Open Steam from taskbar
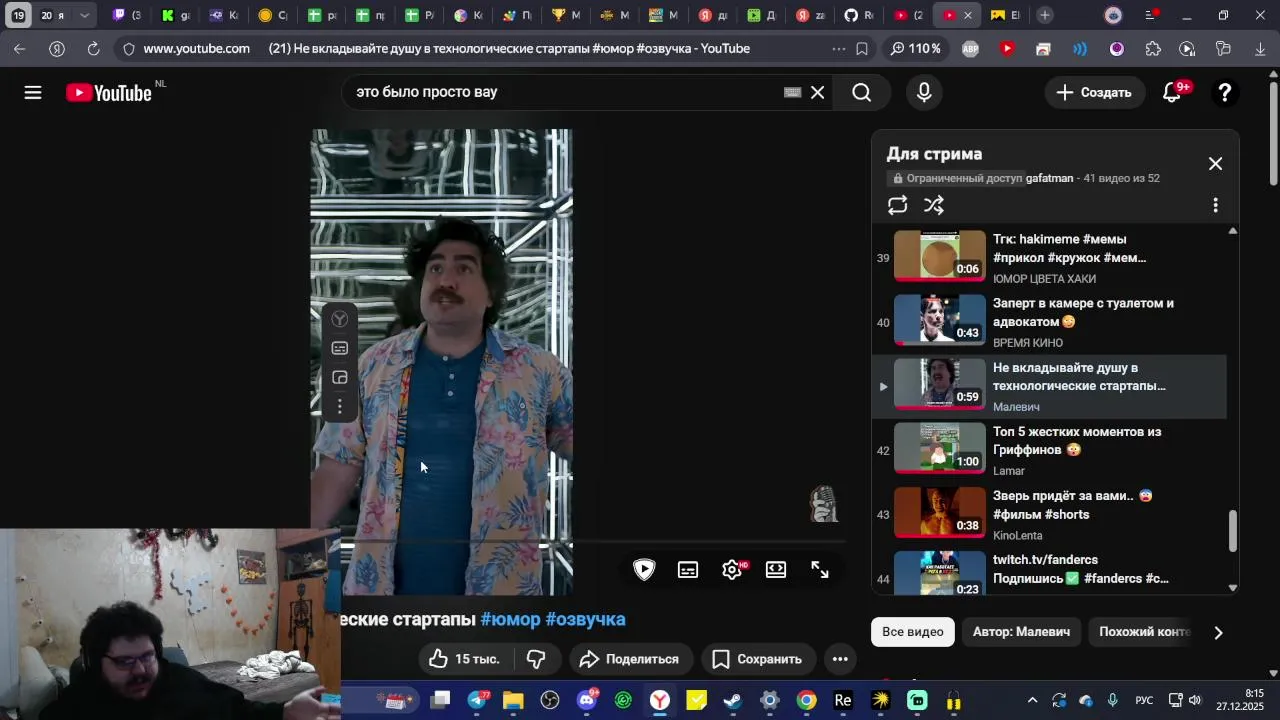 tap(732, 700)
